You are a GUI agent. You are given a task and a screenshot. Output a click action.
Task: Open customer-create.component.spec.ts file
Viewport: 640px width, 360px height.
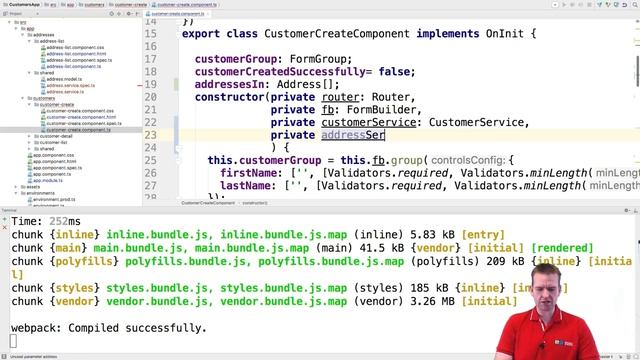coord(84,123)
